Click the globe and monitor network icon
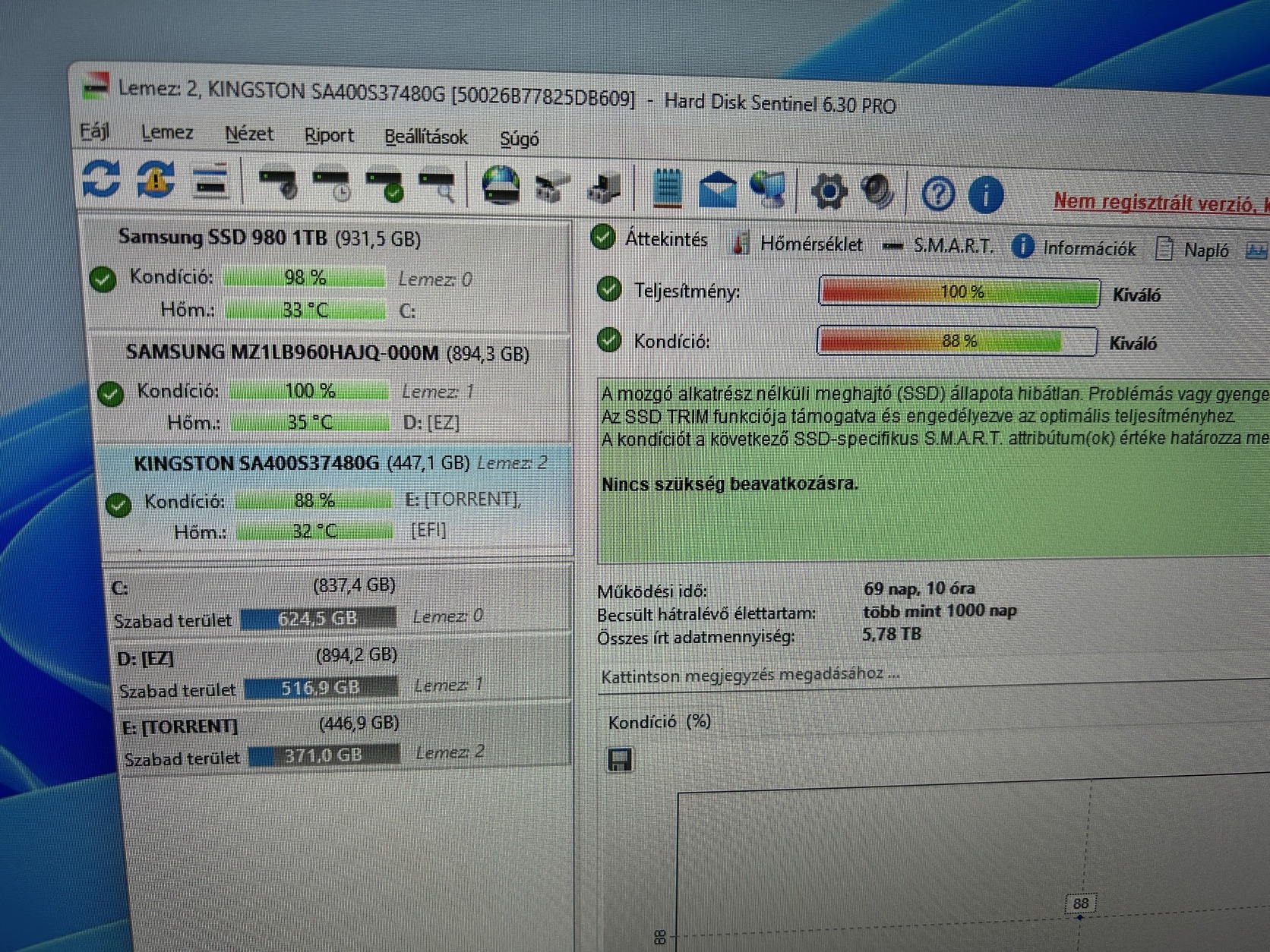The height and width of the screenshot is (952, 1270). 768,190
